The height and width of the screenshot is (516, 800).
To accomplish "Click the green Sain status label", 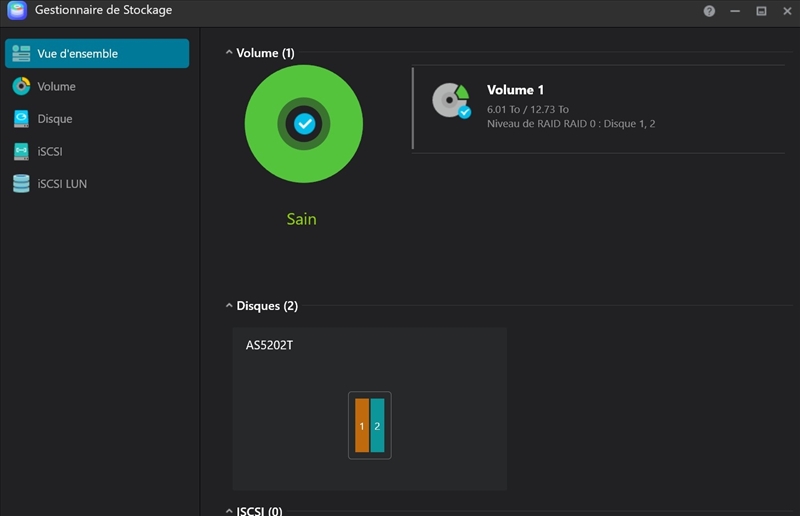I will 301,219.
